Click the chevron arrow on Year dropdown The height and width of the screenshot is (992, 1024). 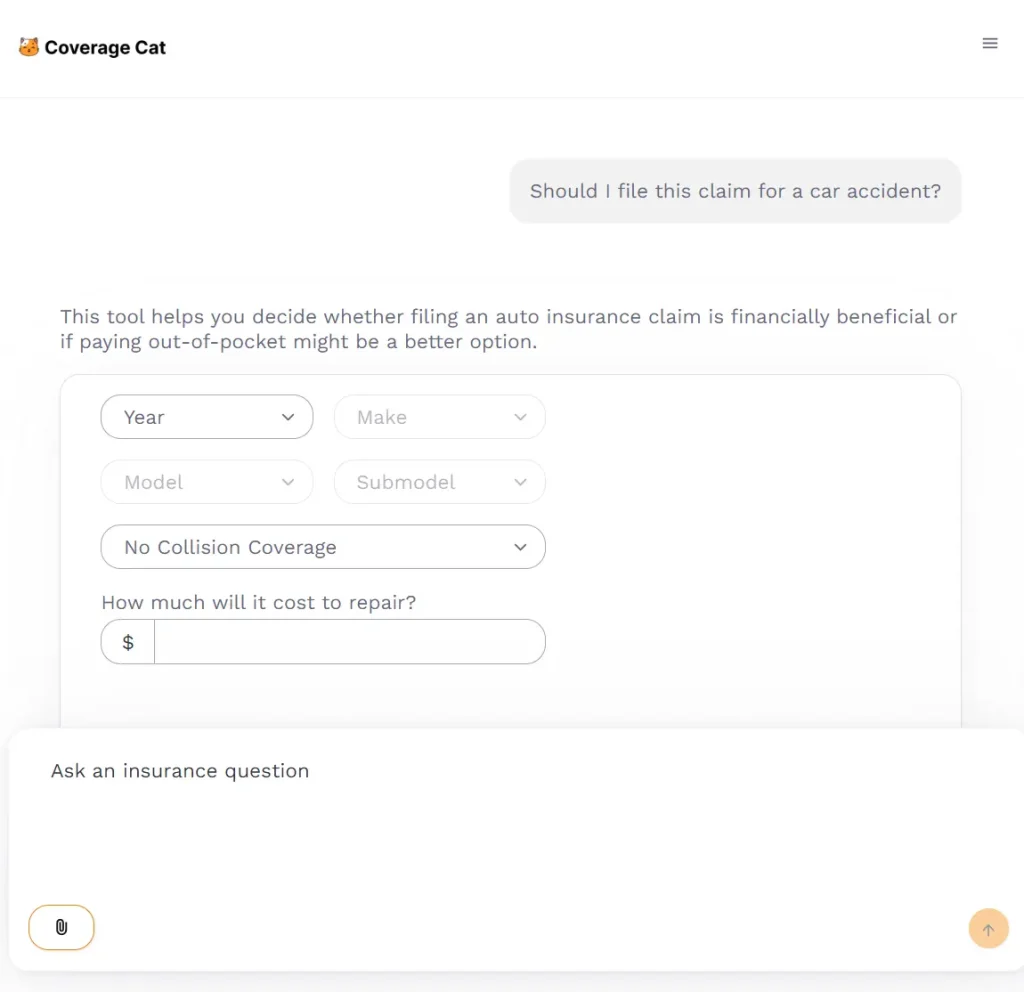coord(288,417)
